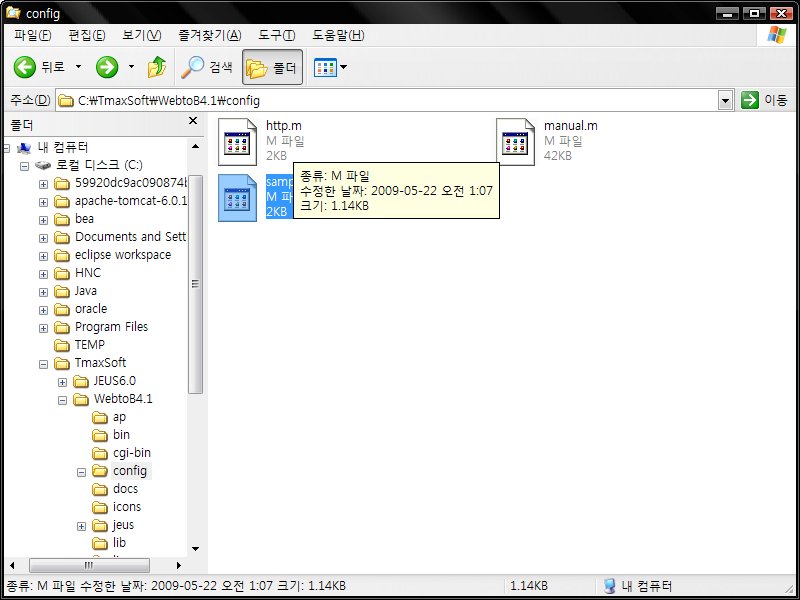The image size is (800, 600).
Task: Collapse the WebtoB4.1 folder node
Action: click(x=62, y=401)
